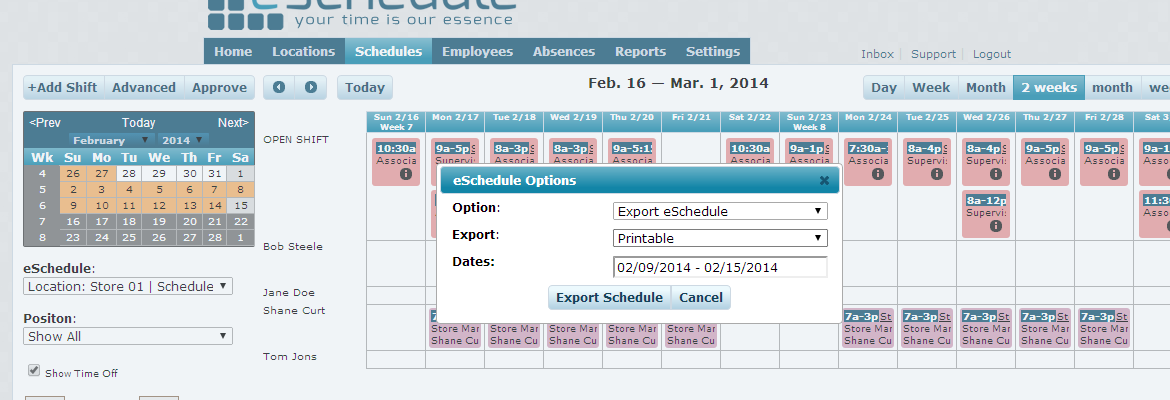Switch to the Reports tab
This screenshot has width=1170, height=400.
640,52
